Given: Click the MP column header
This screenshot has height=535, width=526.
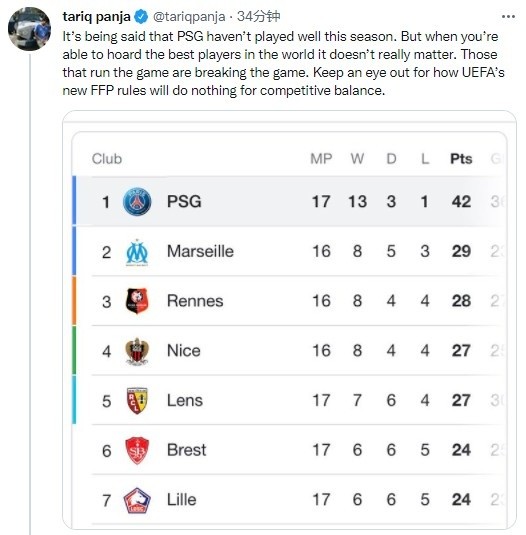Looking at the screenshot, I should point(321,159).
